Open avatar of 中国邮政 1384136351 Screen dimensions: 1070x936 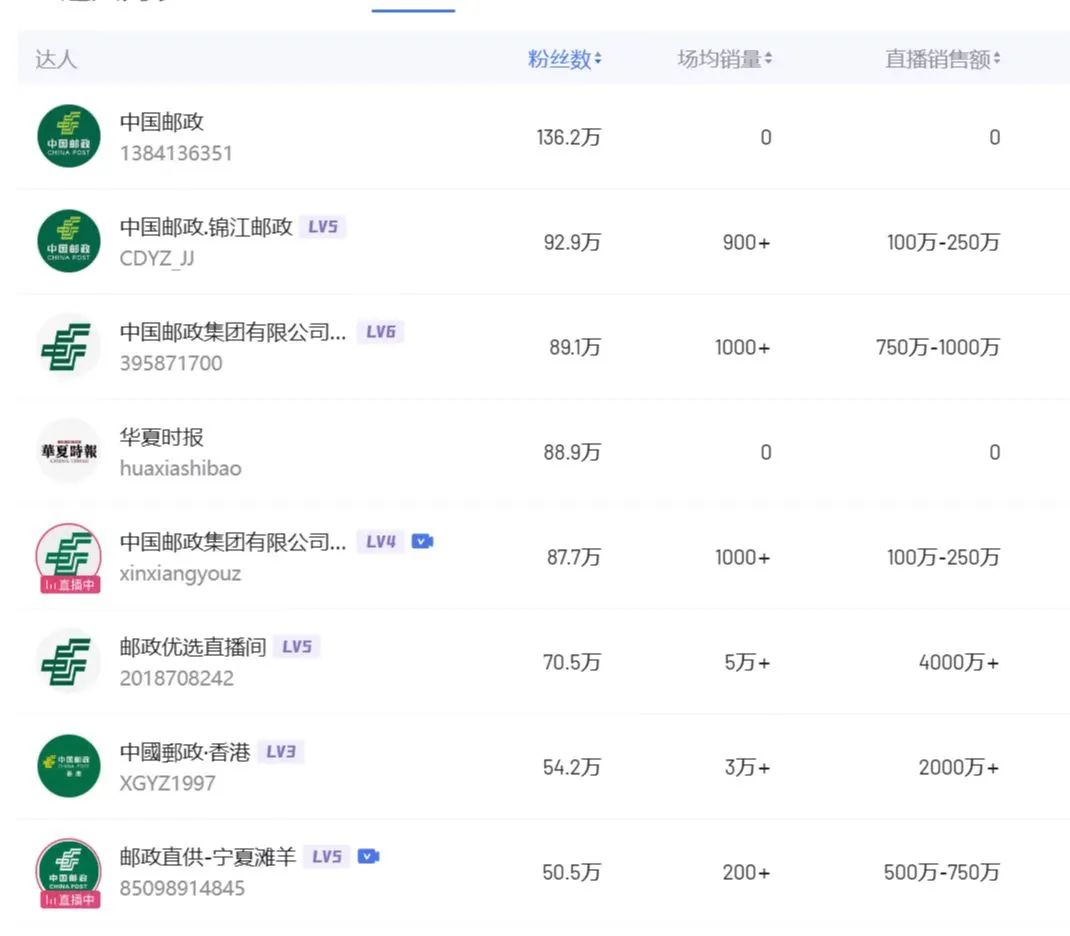tap(68, 136)
